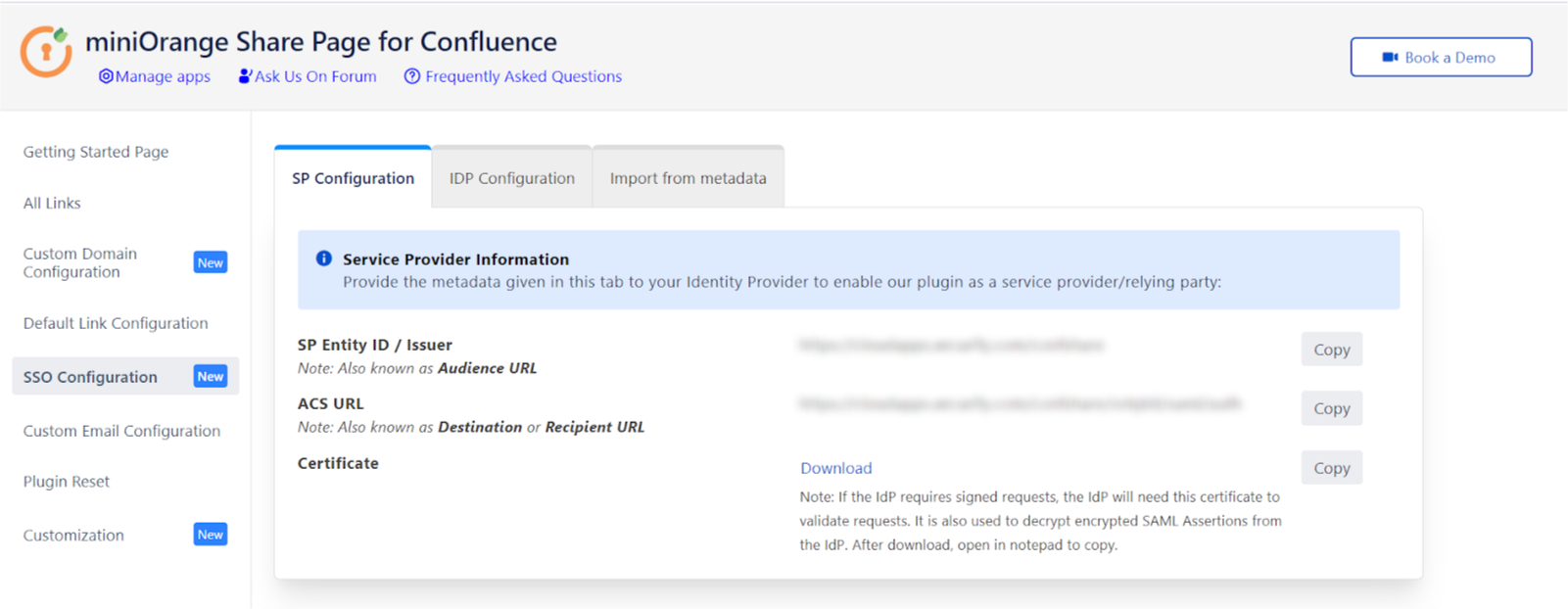Click the 'Provide the metadata given' description
This screenshot has width=1568, height=609.
click(782, 282)
